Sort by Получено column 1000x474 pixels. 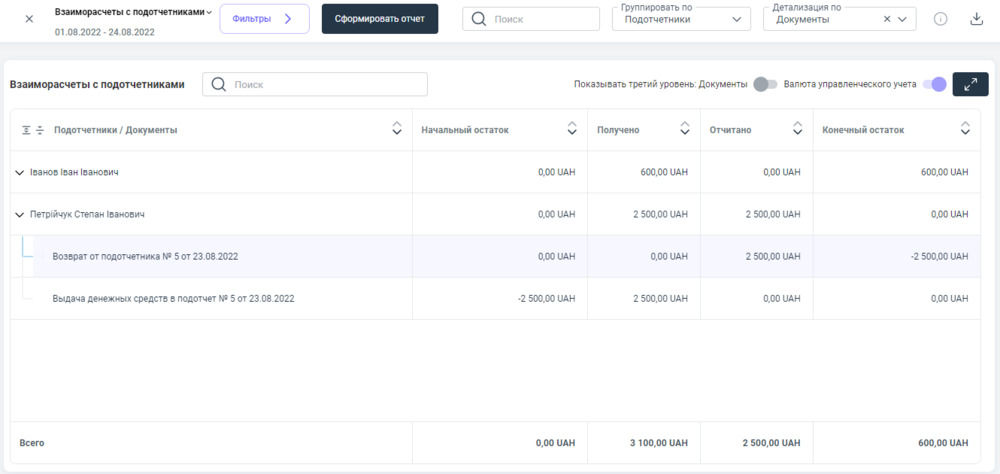[685, 129]
